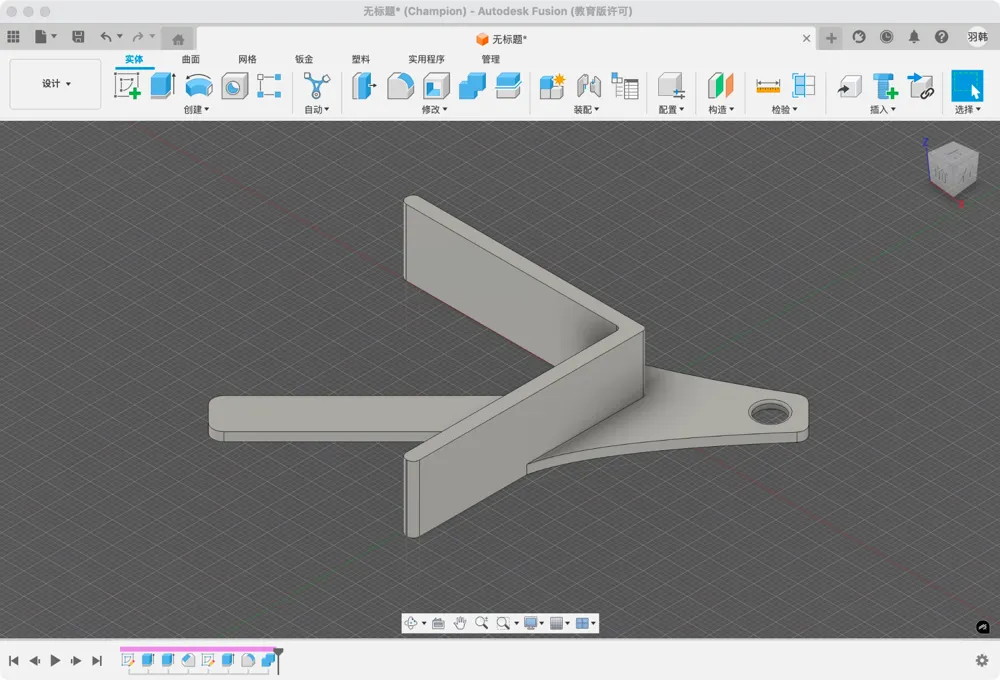Open the Pan hand tool
Image resolution: width=1000 pixels, height=680 pixels.
(x=460, y=623)
